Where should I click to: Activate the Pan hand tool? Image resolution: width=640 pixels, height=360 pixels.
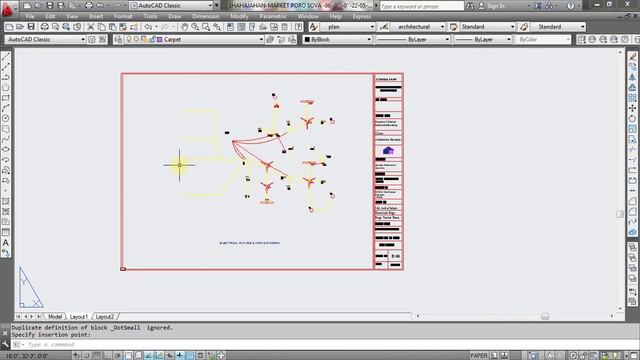[x=184, y=27]
